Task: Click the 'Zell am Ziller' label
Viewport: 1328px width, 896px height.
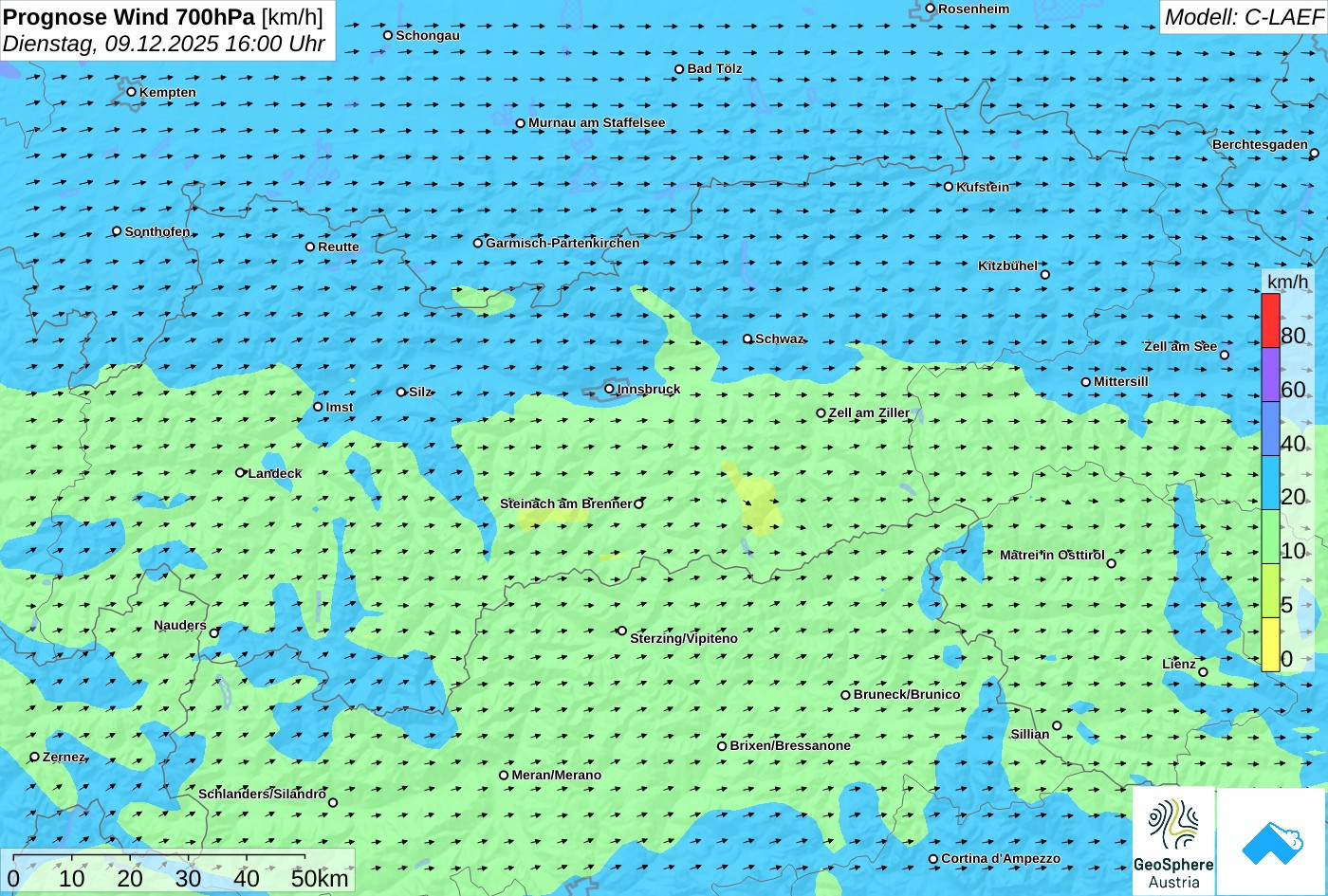Action: pyautogui.click(x=869, y=412)
